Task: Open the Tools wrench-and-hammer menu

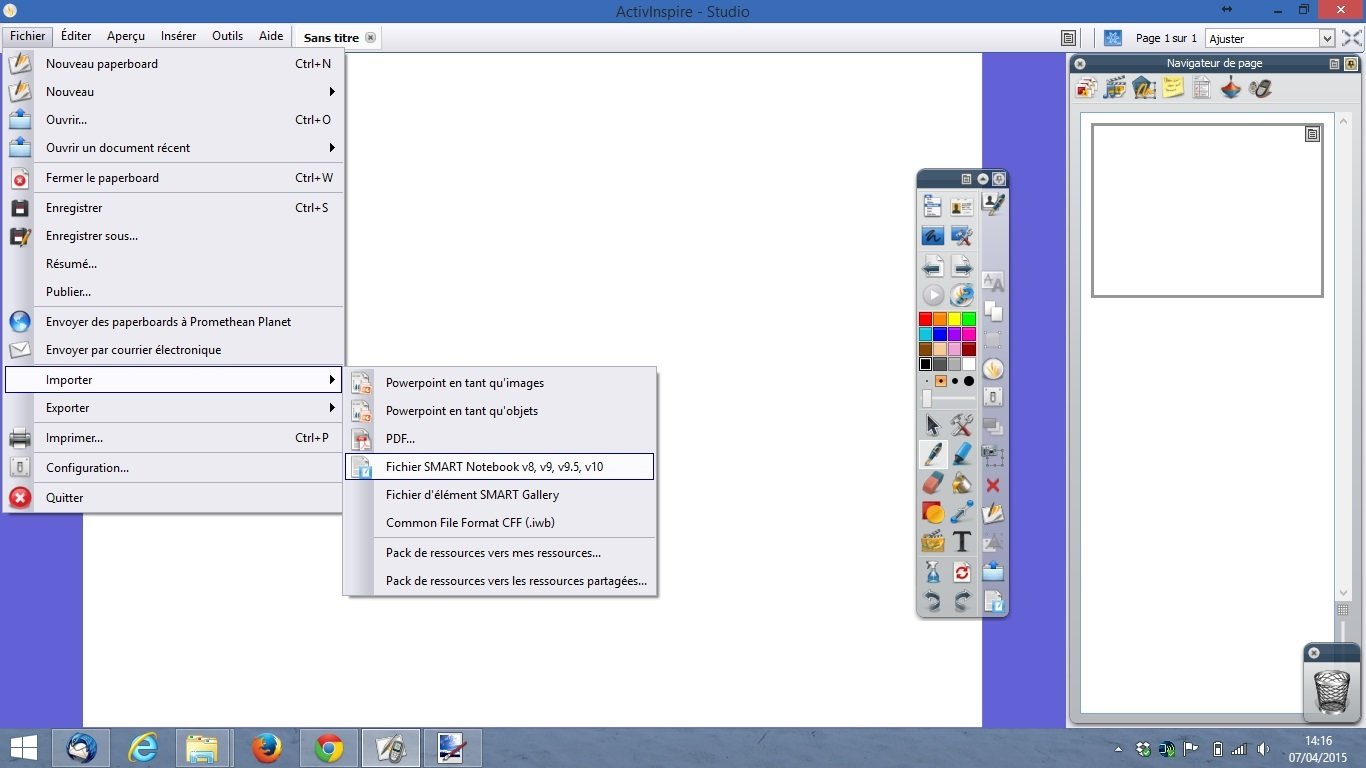Action: point(962,425)
